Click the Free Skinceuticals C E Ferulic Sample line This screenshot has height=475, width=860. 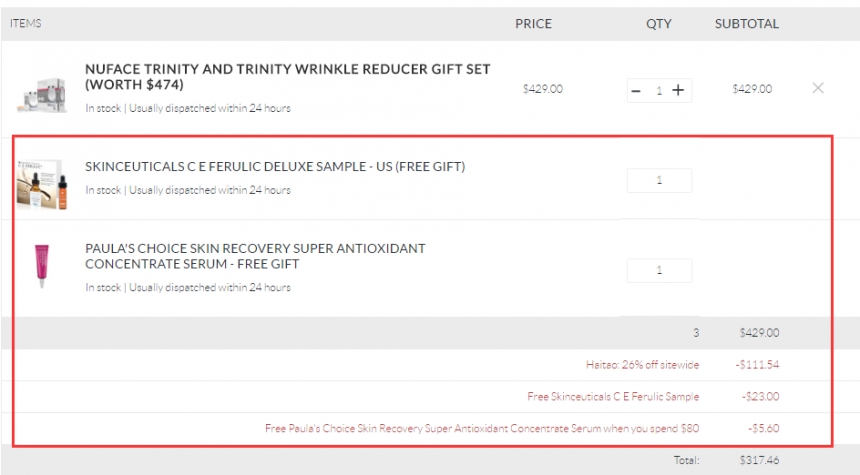tap(613, 397)
